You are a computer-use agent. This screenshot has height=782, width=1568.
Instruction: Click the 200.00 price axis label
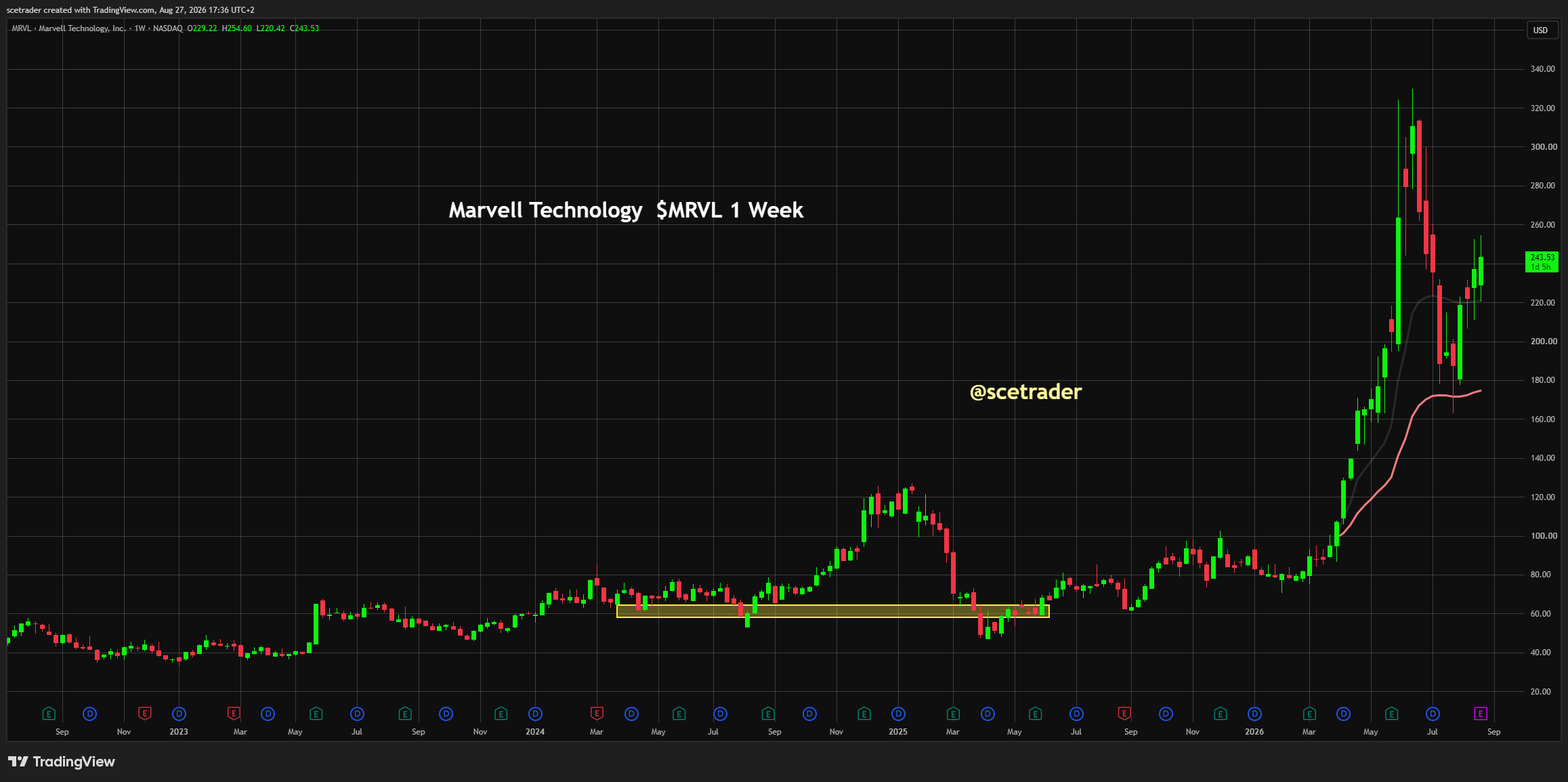click(x=1543, y=342)
